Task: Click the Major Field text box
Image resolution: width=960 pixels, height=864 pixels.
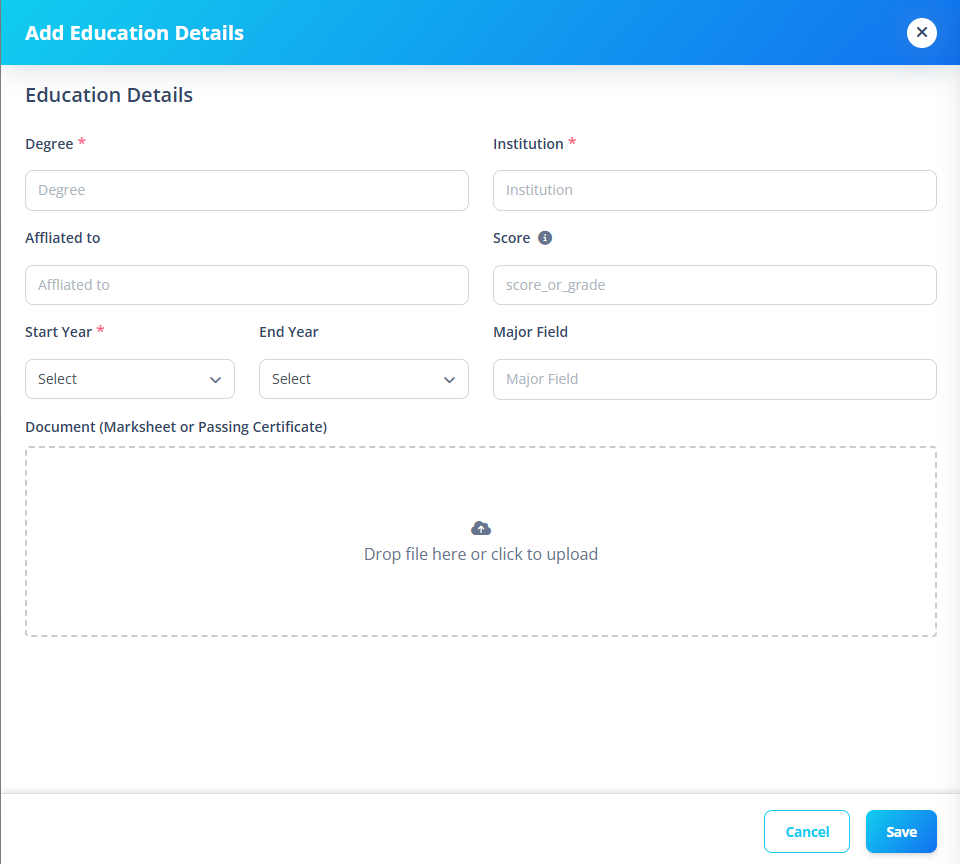Action: [714, 379]
